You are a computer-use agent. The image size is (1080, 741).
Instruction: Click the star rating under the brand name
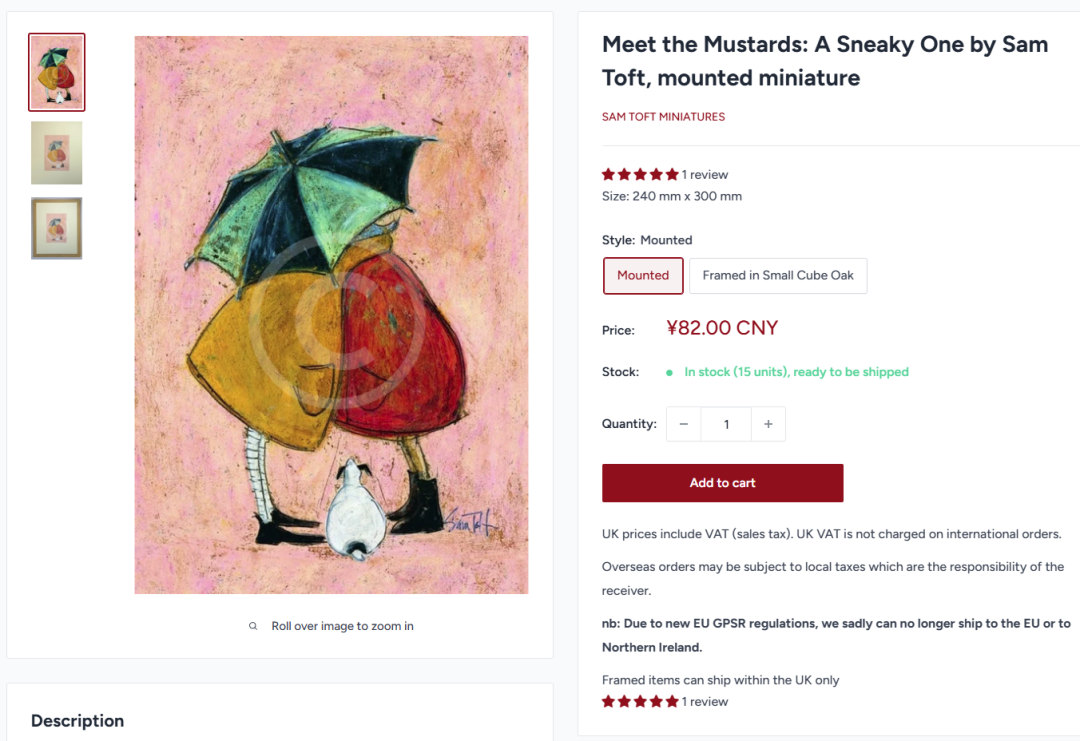tap(640, 175)
